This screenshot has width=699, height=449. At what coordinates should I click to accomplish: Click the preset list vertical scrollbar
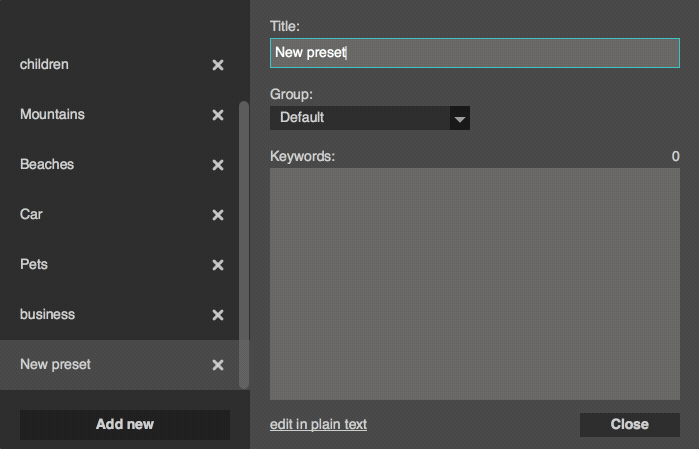tap(244, 245)
